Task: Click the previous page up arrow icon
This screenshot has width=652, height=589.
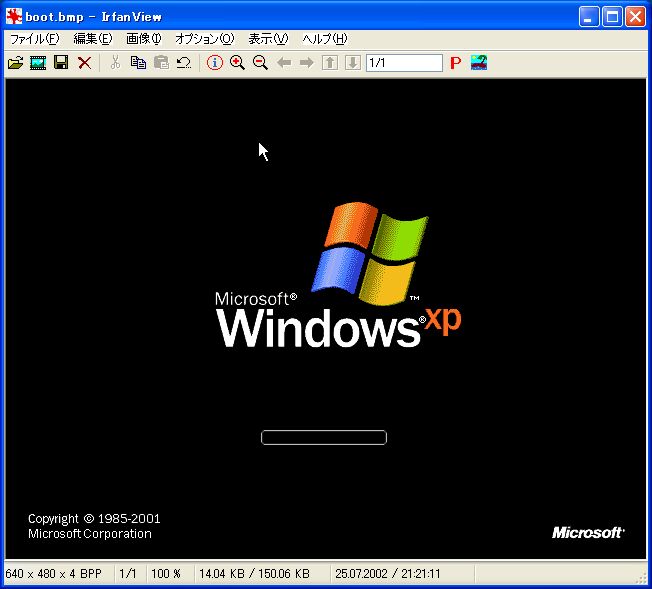Action: (330, 63)
